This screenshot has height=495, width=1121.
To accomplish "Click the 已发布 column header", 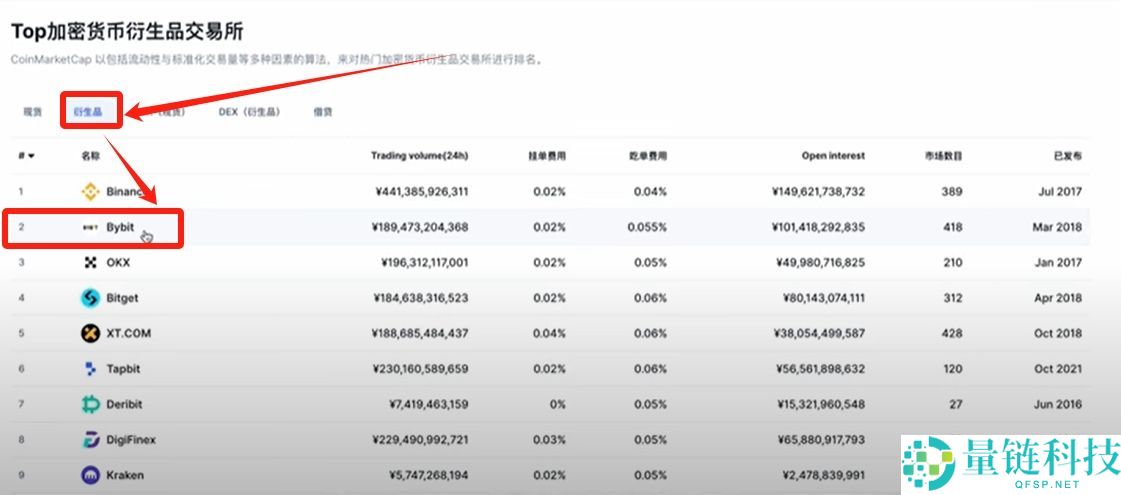I will tap(1067, 156).
